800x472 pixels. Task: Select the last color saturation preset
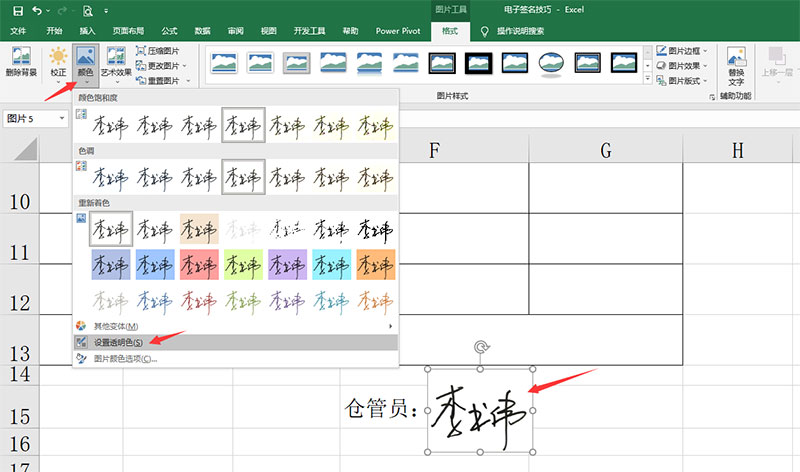pos(376,125)
